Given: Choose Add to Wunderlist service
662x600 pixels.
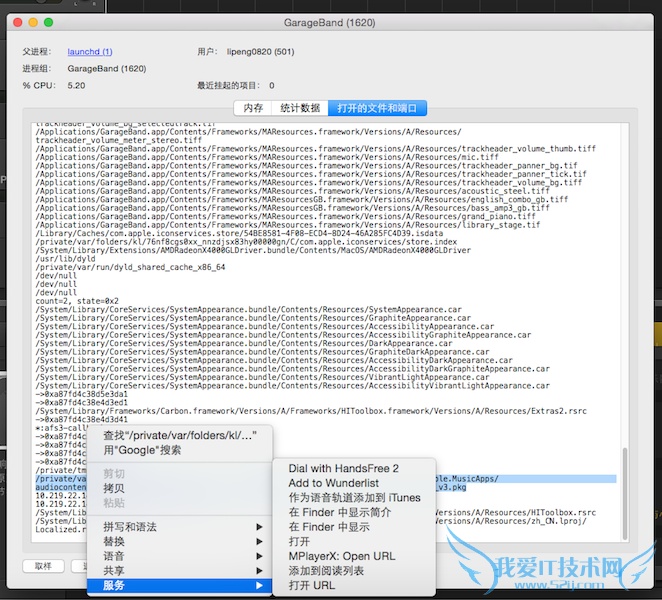Looking at the screenshot, I should [333, 483].
